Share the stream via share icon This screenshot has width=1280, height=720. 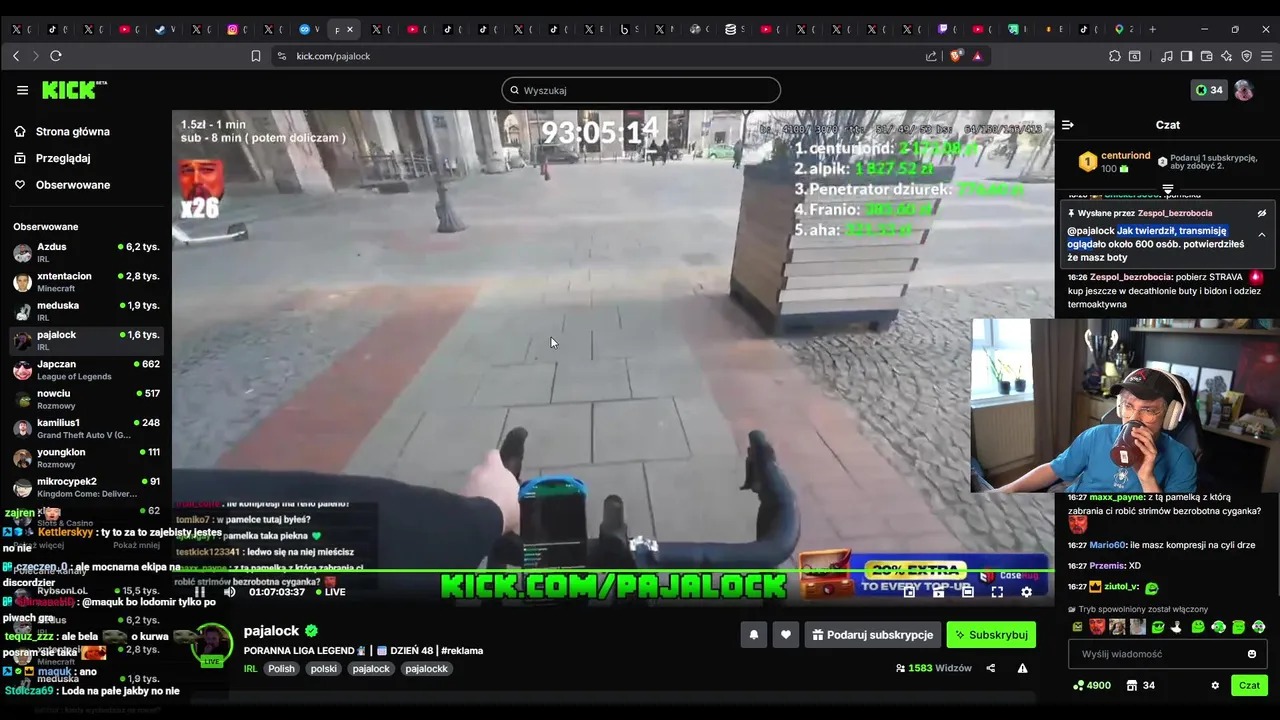click(991, 668)
